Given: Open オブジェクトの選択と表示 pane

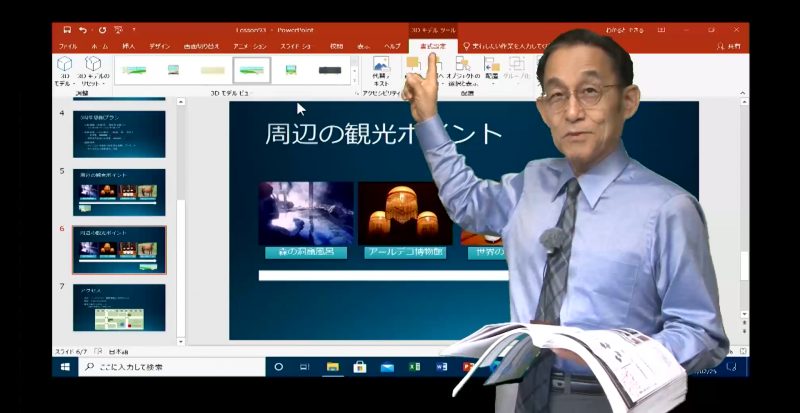Looking at the screenshot, I should pos(462,71).
